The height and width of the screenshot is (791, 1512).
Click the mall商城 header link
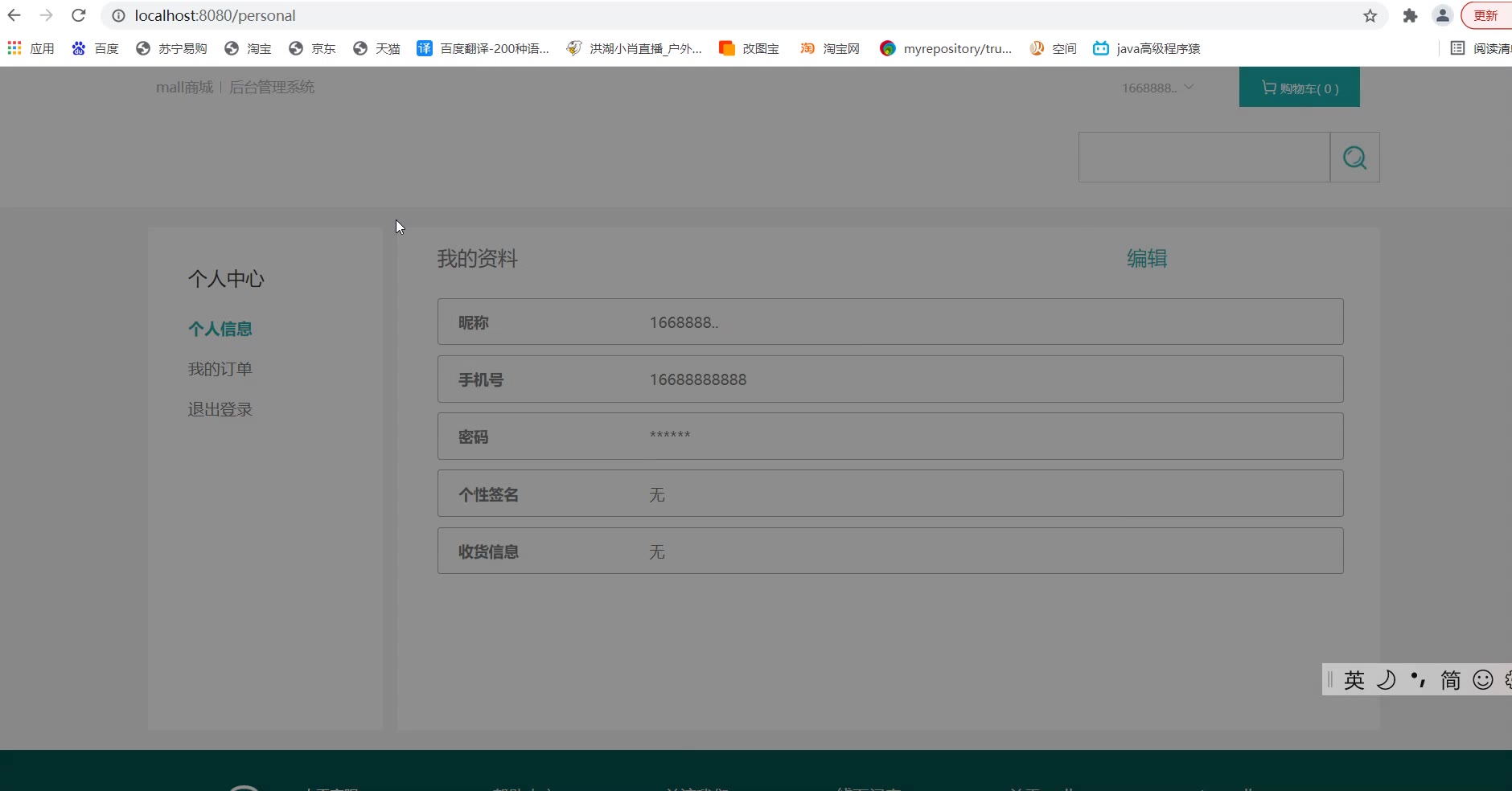click(184, 87)
